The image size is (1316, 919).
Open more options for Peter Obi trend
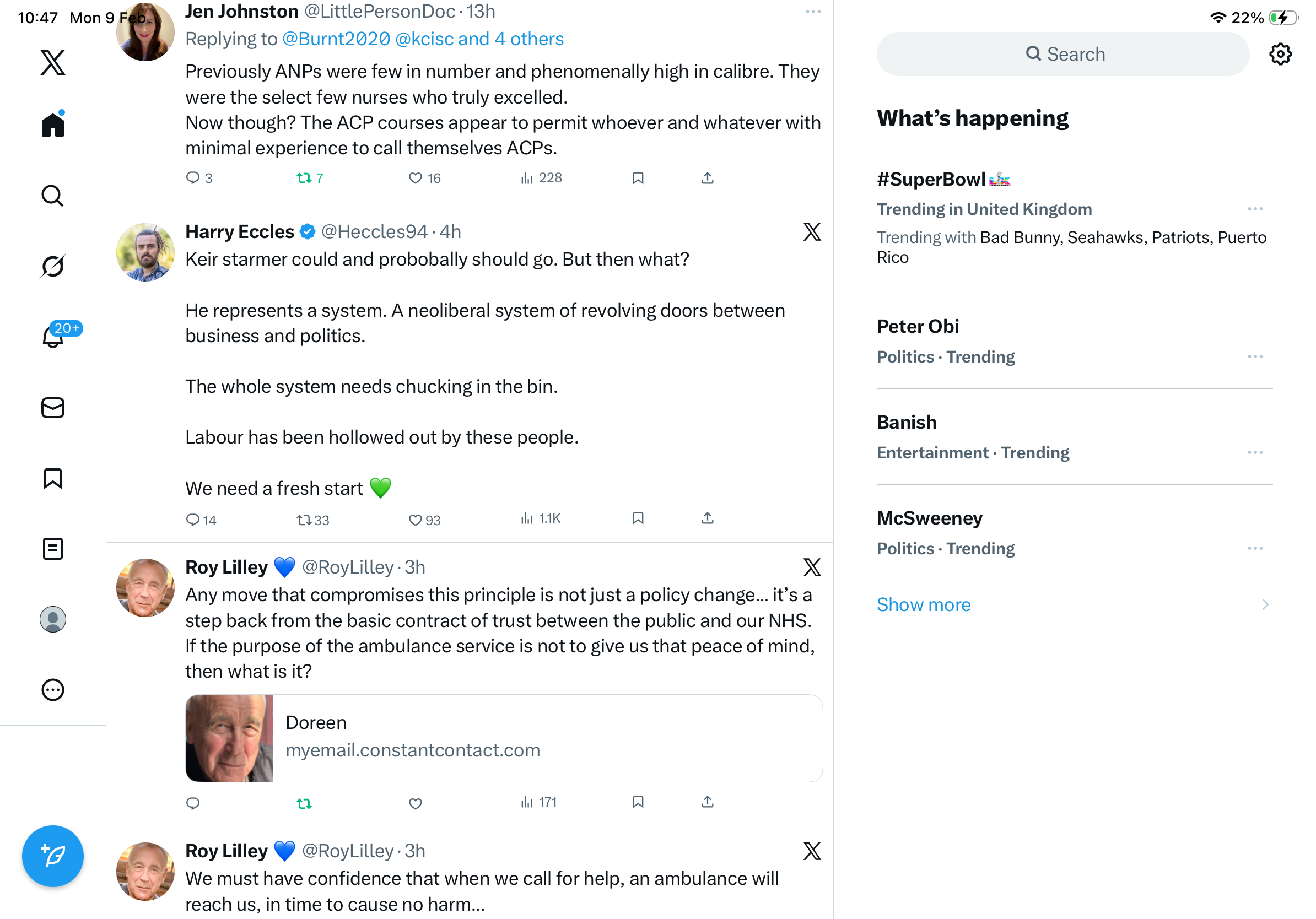click(x=1255, y=356)
